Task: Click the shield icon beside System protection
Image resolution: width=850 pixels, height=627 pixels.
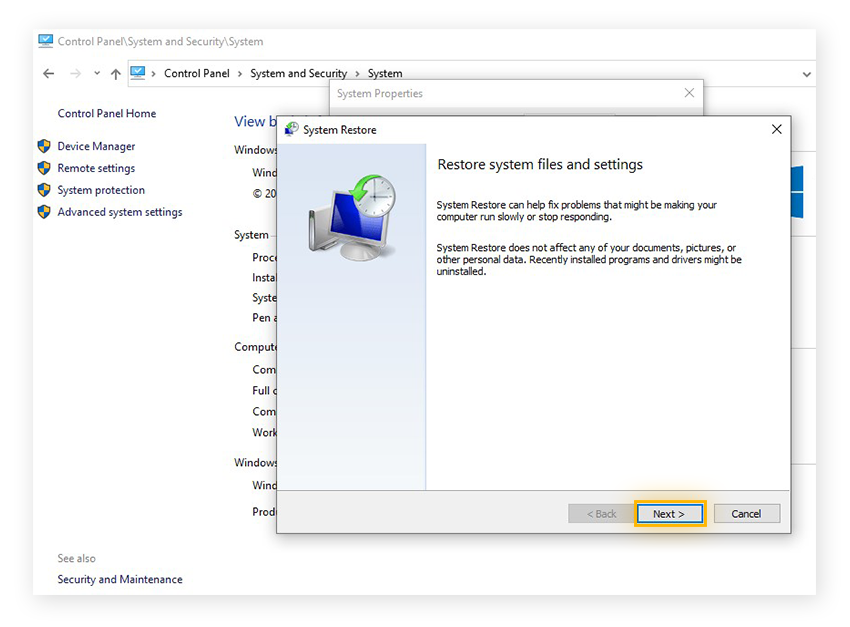Action: pyautogui.click(x=44, y=190)
